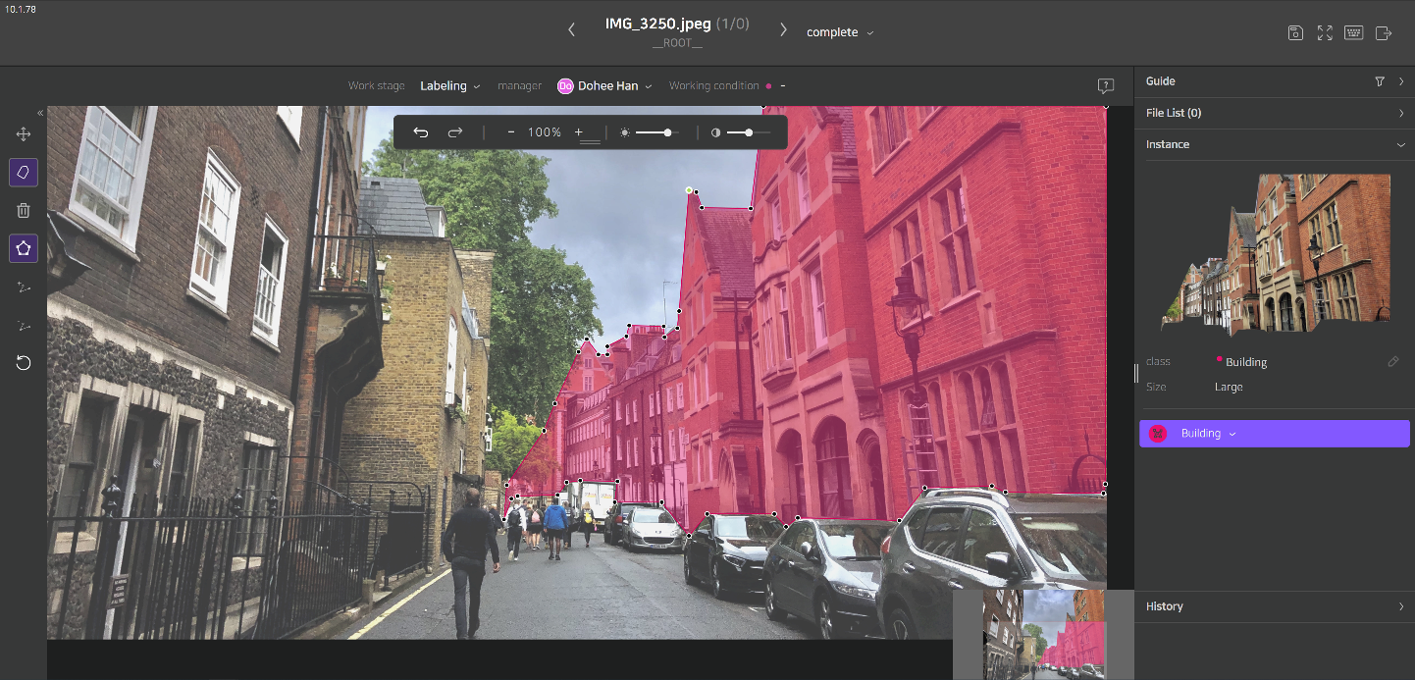Click the exit icon in header
This screenshot has height=680, width=1415.
coord(1384,33)
